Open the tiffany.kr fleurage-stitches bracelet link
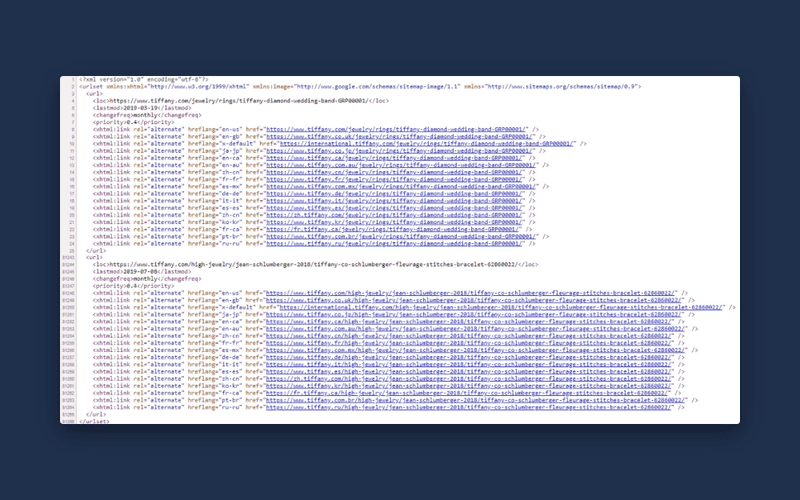 point(470,386)
